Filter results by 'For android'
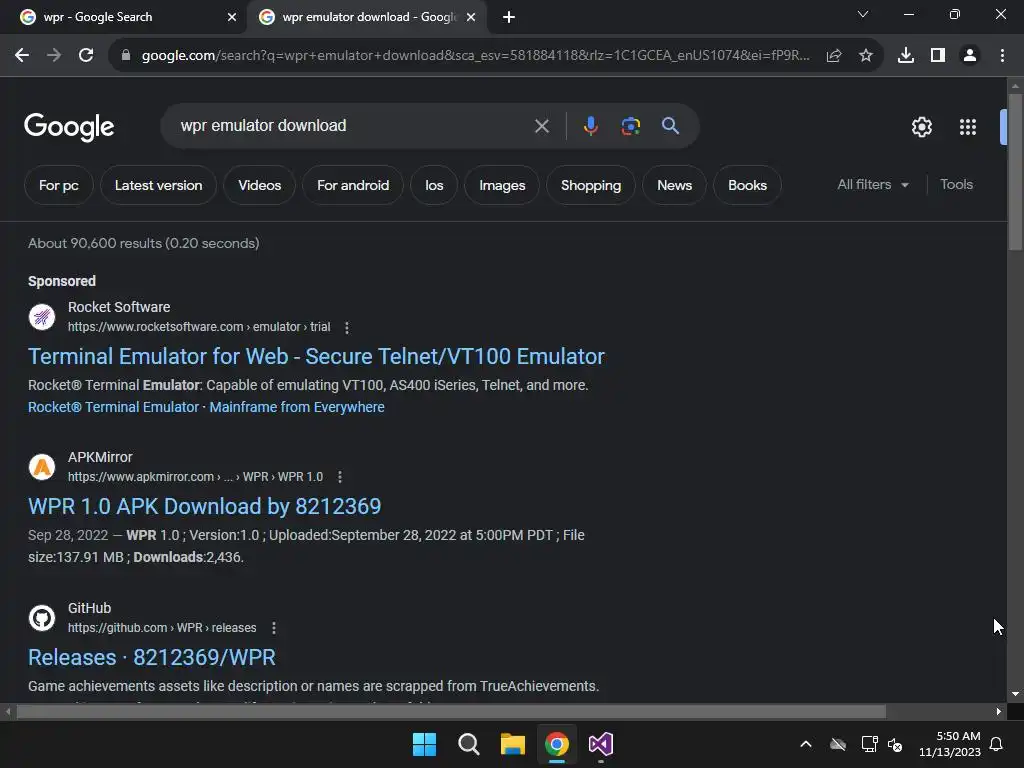 pyautogui.click(x=353, y=185)
